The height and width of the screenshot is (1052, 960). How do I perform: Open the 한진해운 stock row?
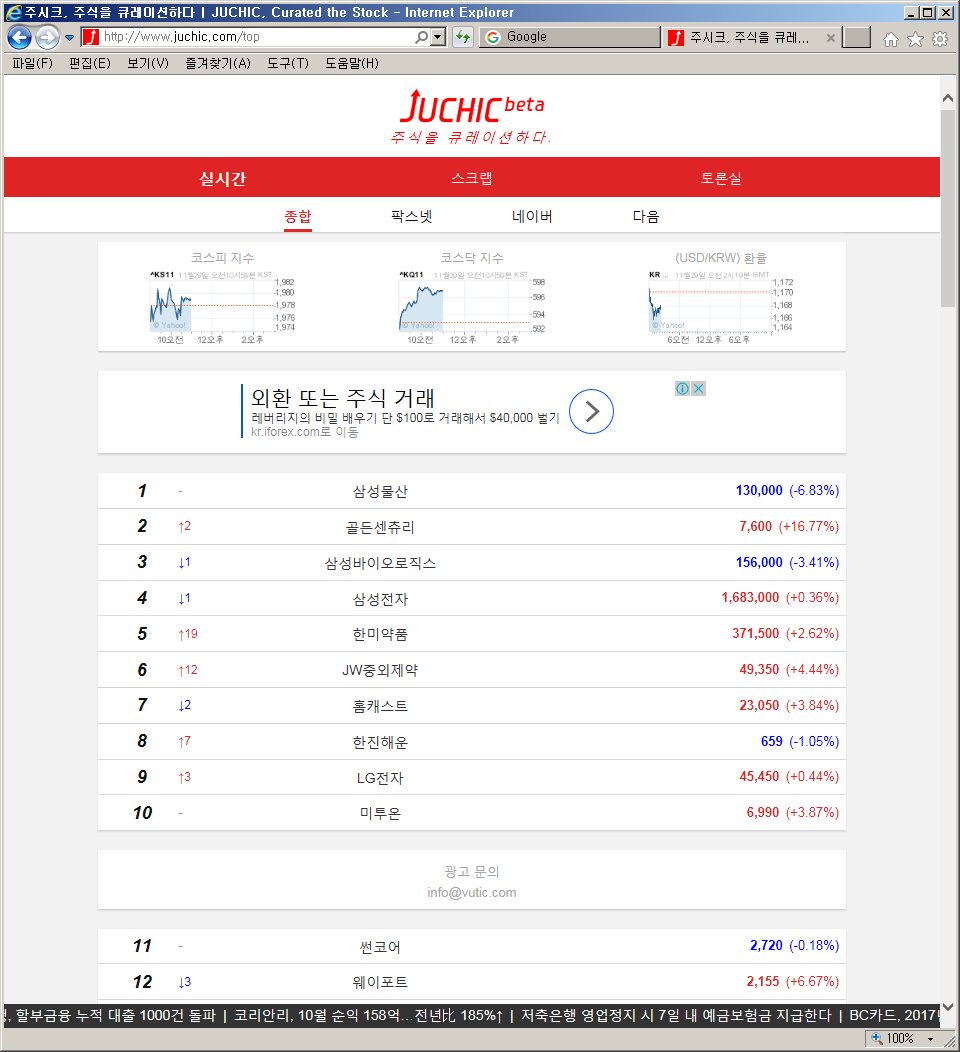[x=472, y=741]
